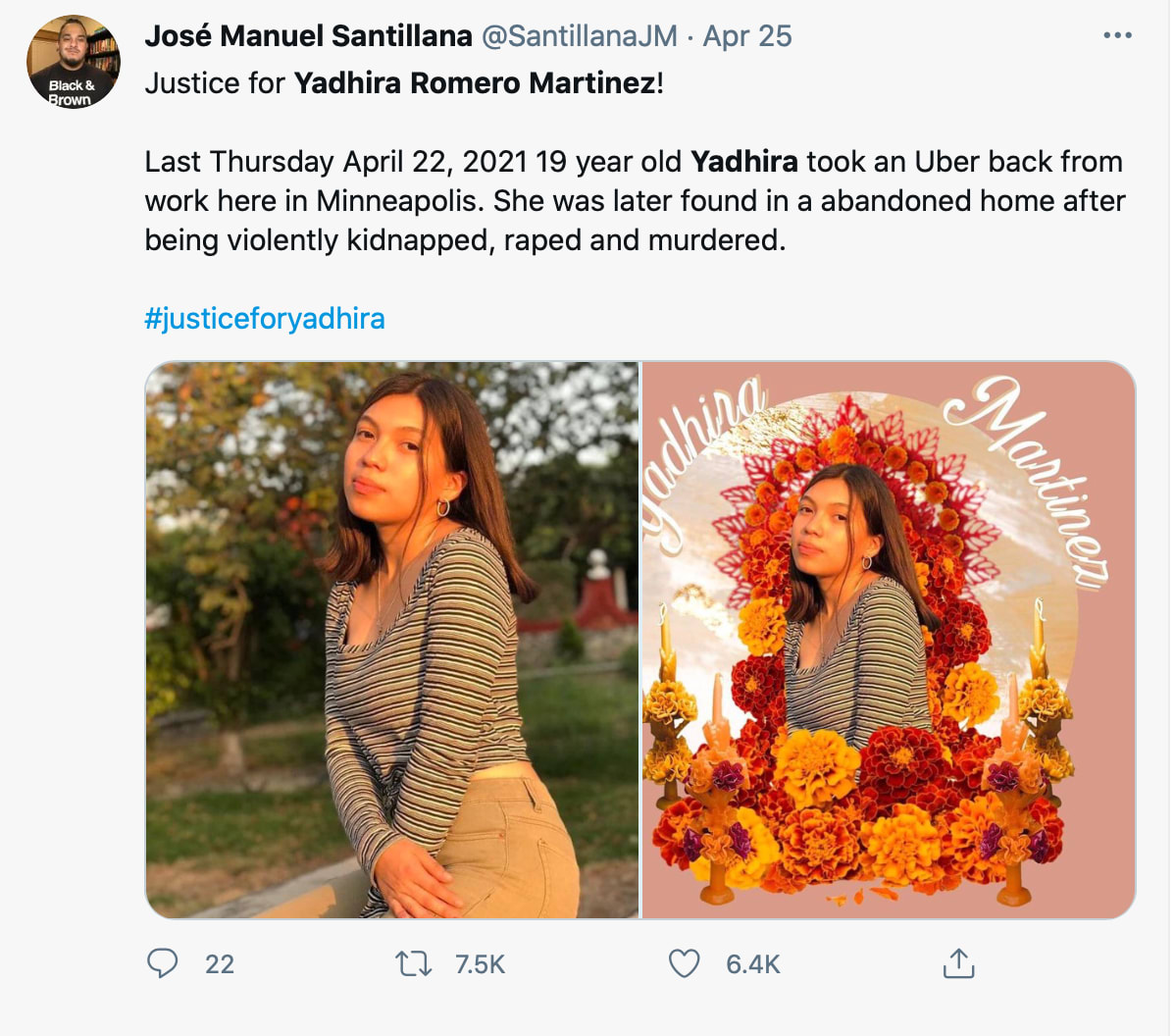Open the share upload arrow icon
Screen dimensions: 1175x1036
pyautogui.click(x=958, y=964)
